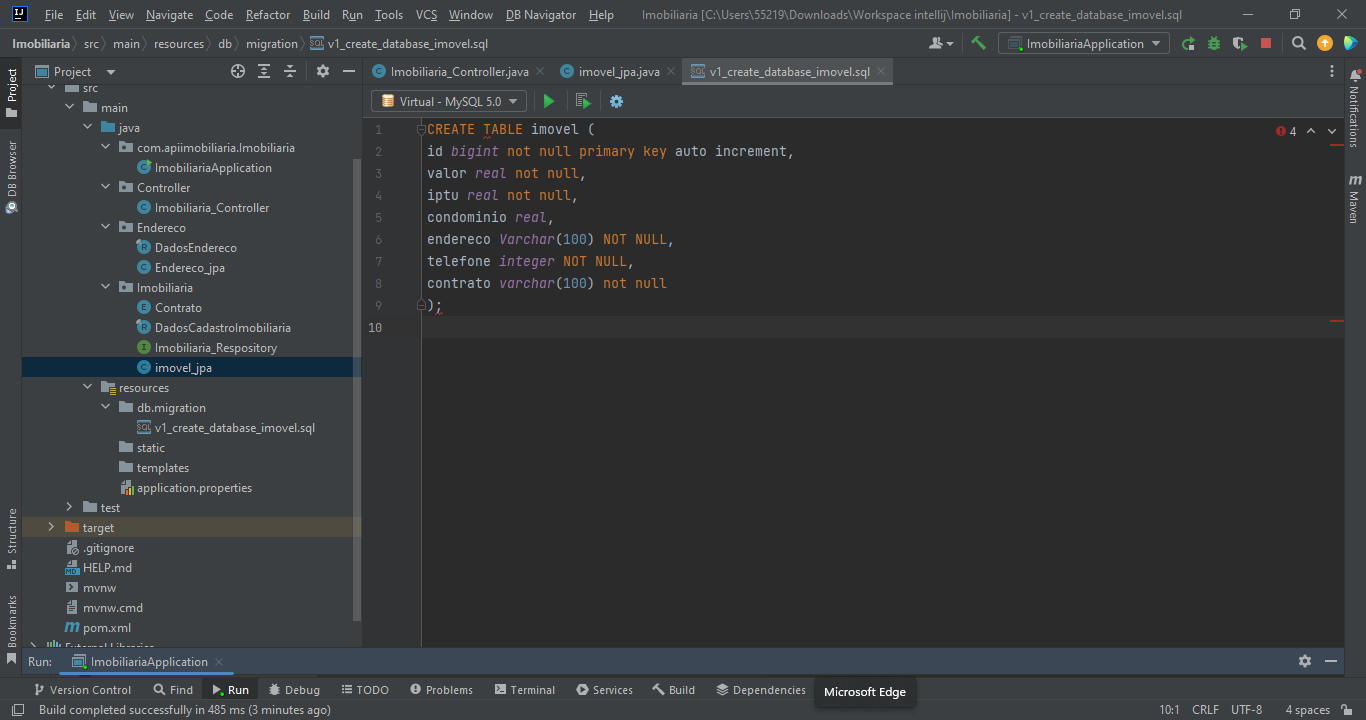Open the Refactor menu
Image resolution: width=1366 pixels, height=720 pixels.
[x=268, y=15]
